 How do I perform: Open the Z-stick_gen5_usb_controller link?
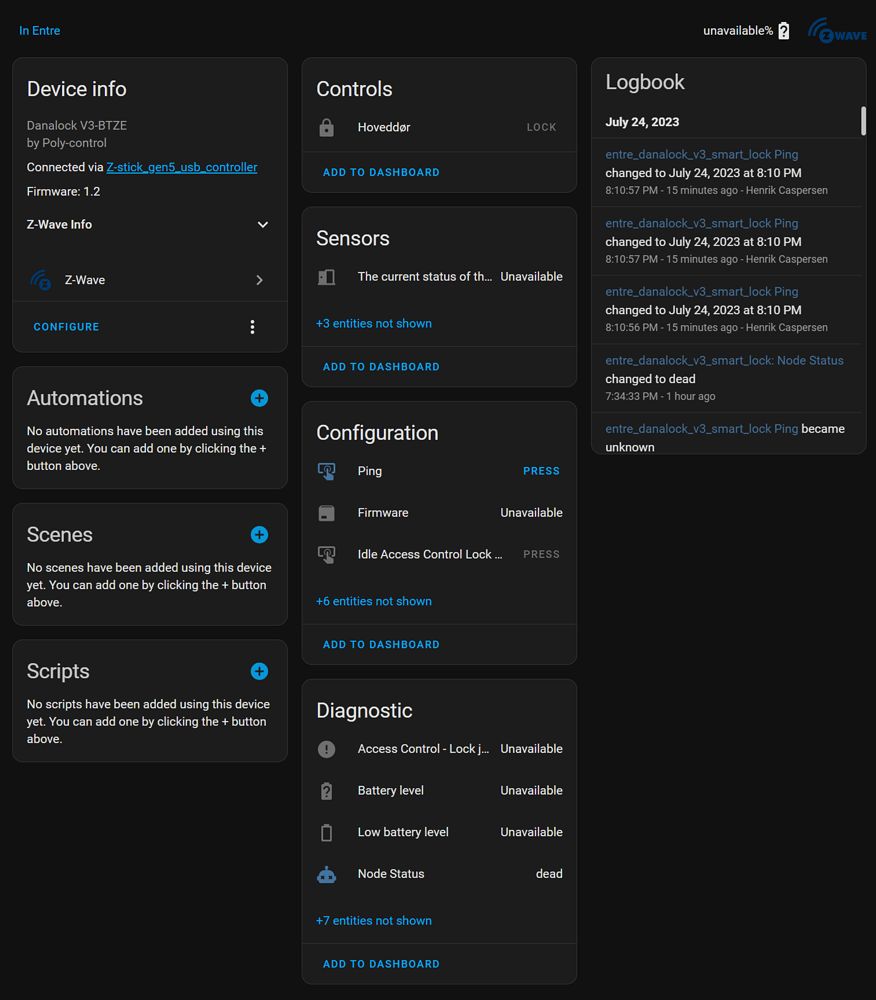pos(182,167)
